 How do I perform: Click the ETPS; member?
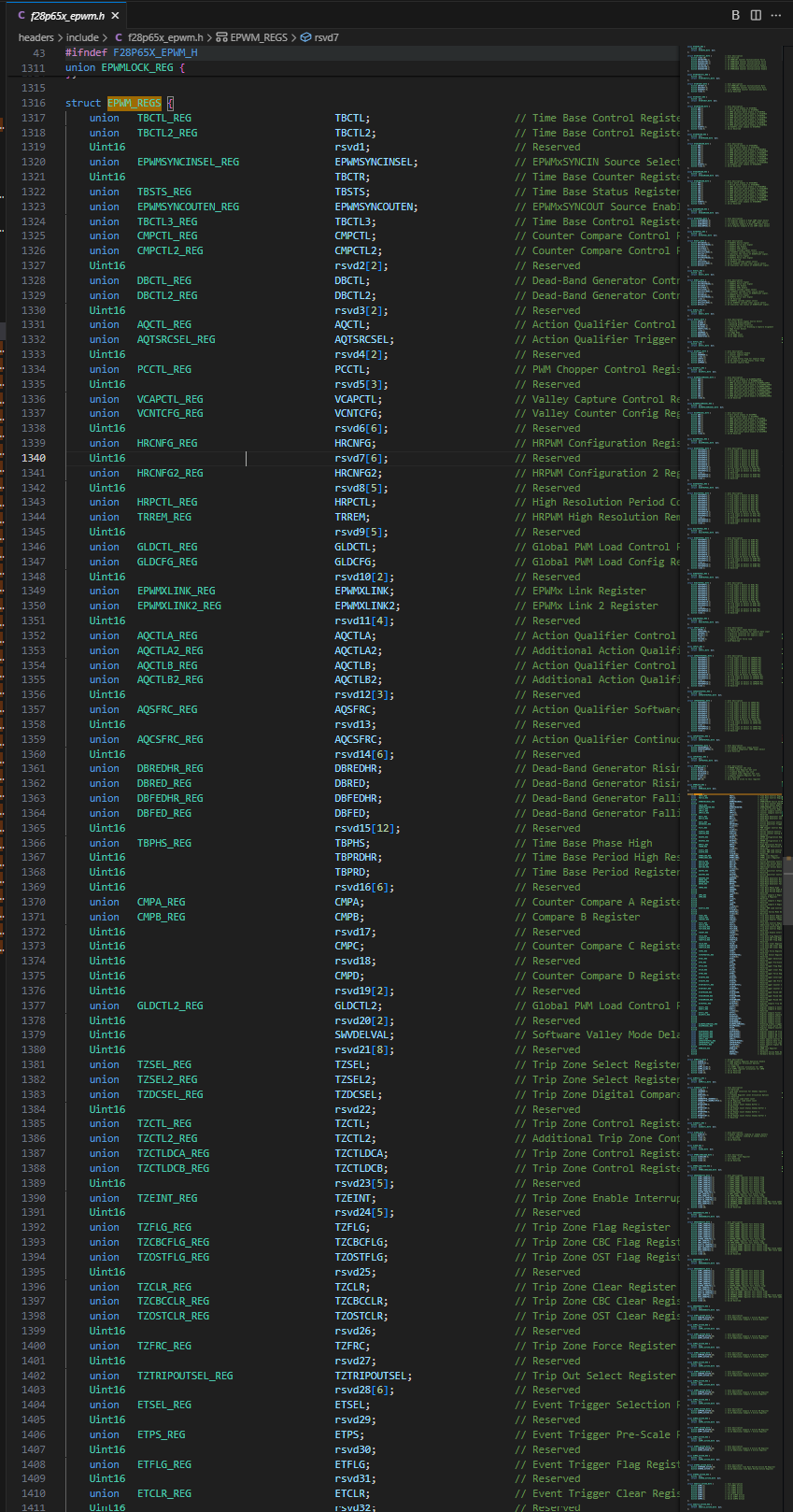tap(350, 1434)
